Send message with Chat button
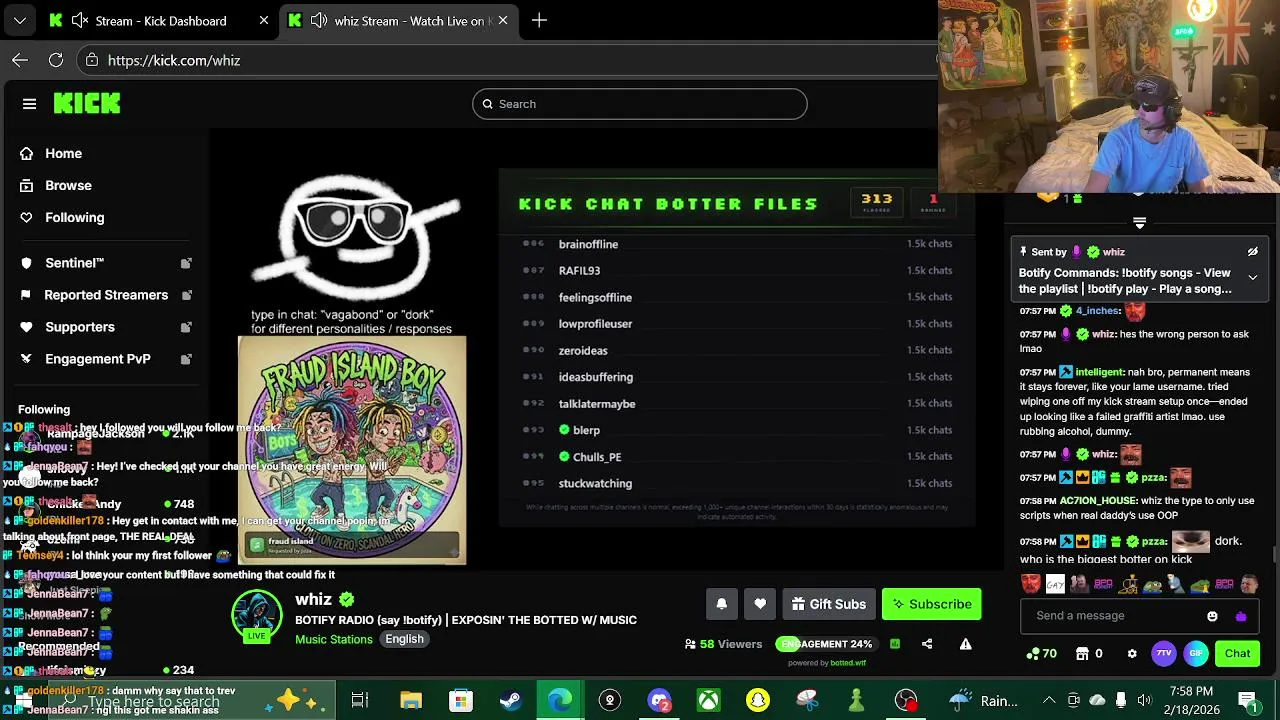The image size is (1280, 720). pyautogui.click(x=1237, y=654)
